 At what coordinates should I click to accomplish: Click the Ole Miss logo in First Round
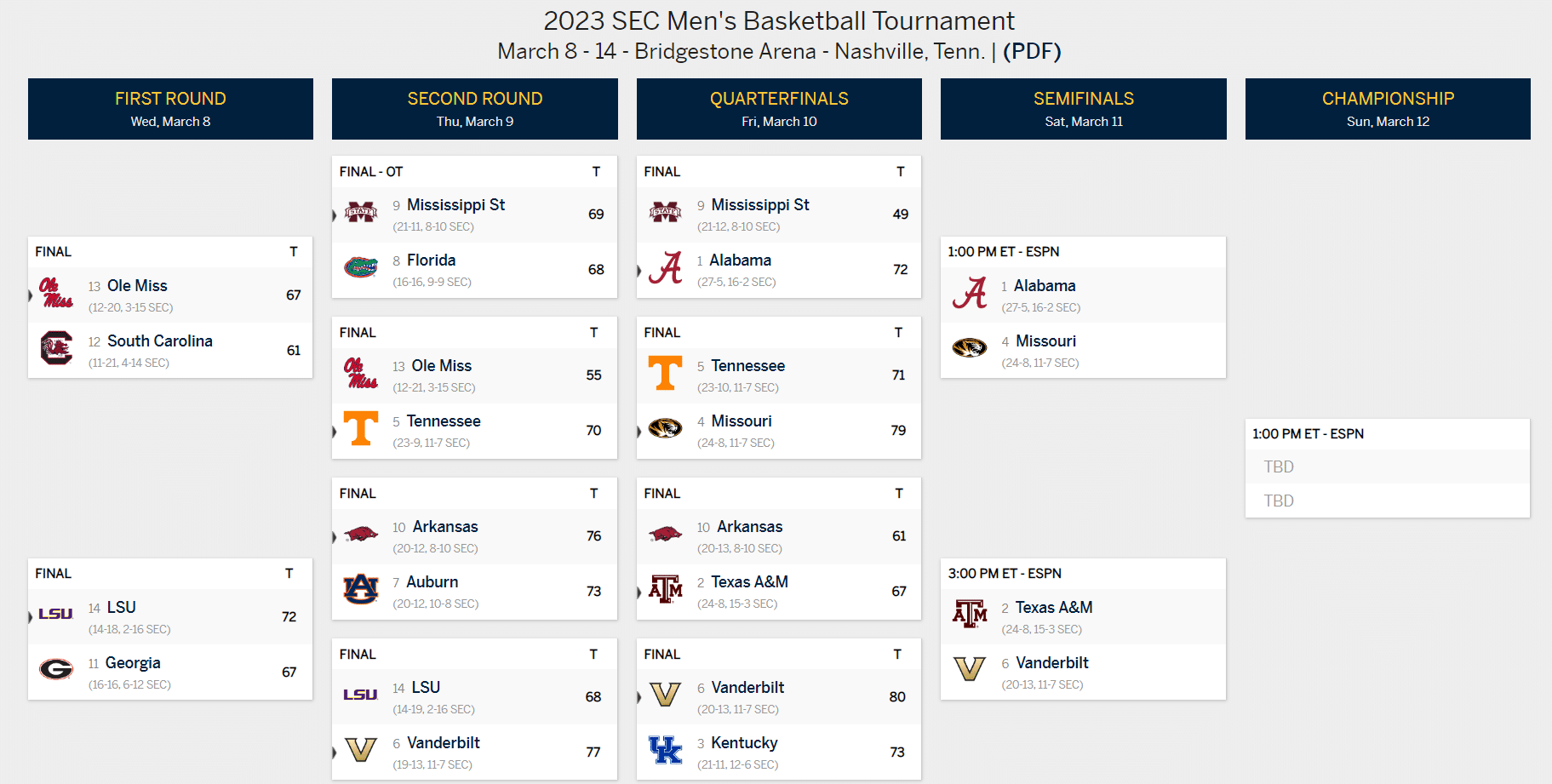56,293
